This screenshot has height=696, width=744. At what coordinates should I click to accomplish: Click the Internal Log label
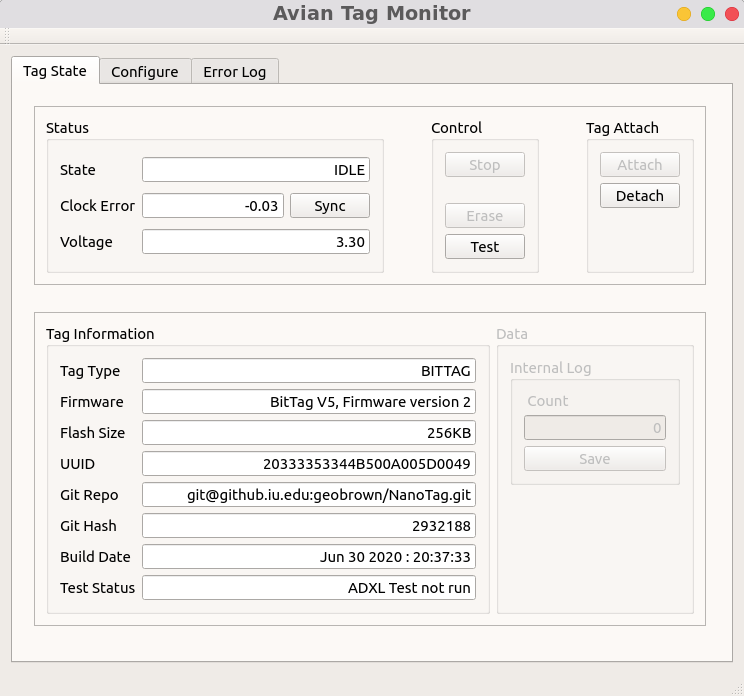(550, 368)
